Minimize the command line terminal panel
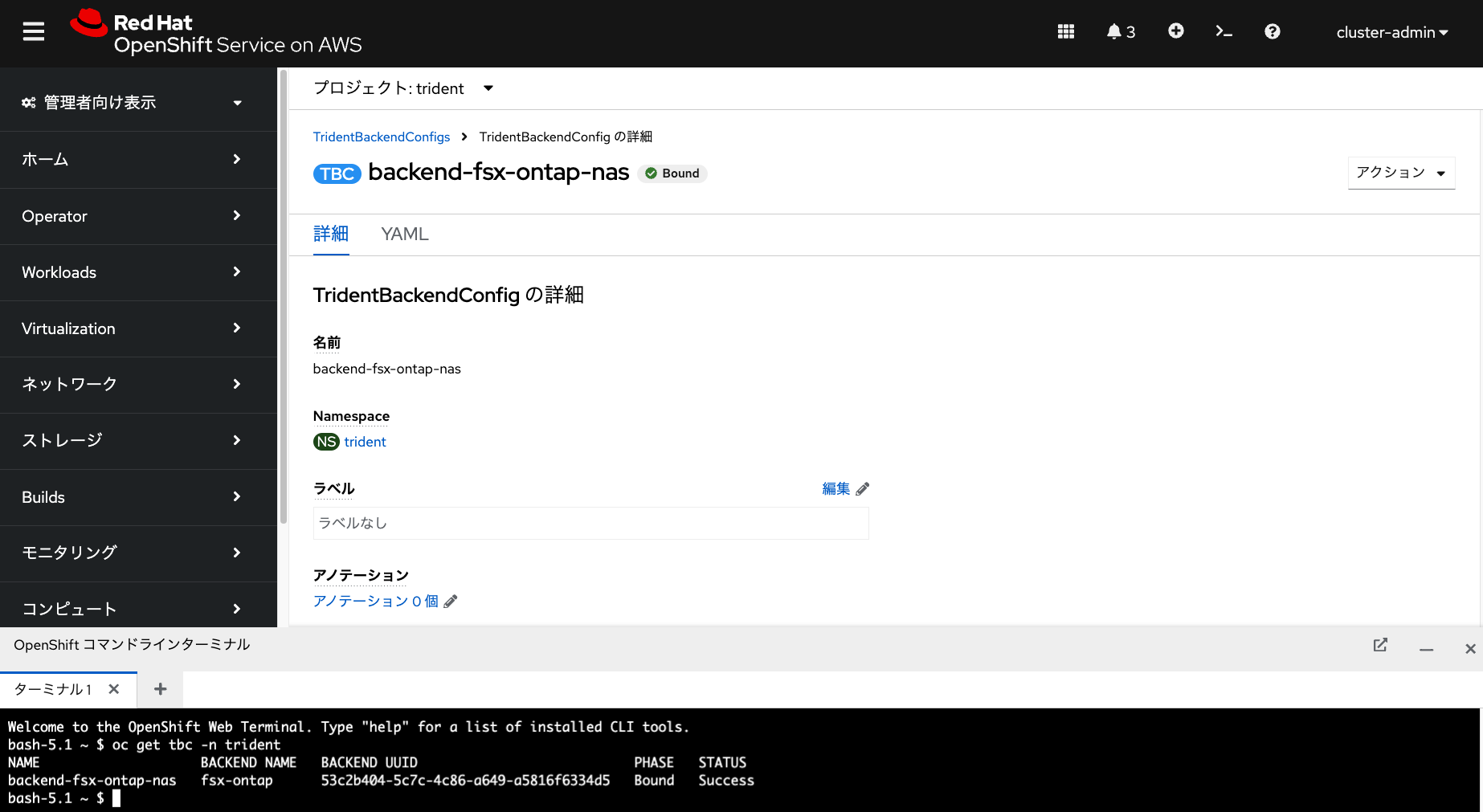This screenshot has width=1483, height=812. pos(1426,647)
